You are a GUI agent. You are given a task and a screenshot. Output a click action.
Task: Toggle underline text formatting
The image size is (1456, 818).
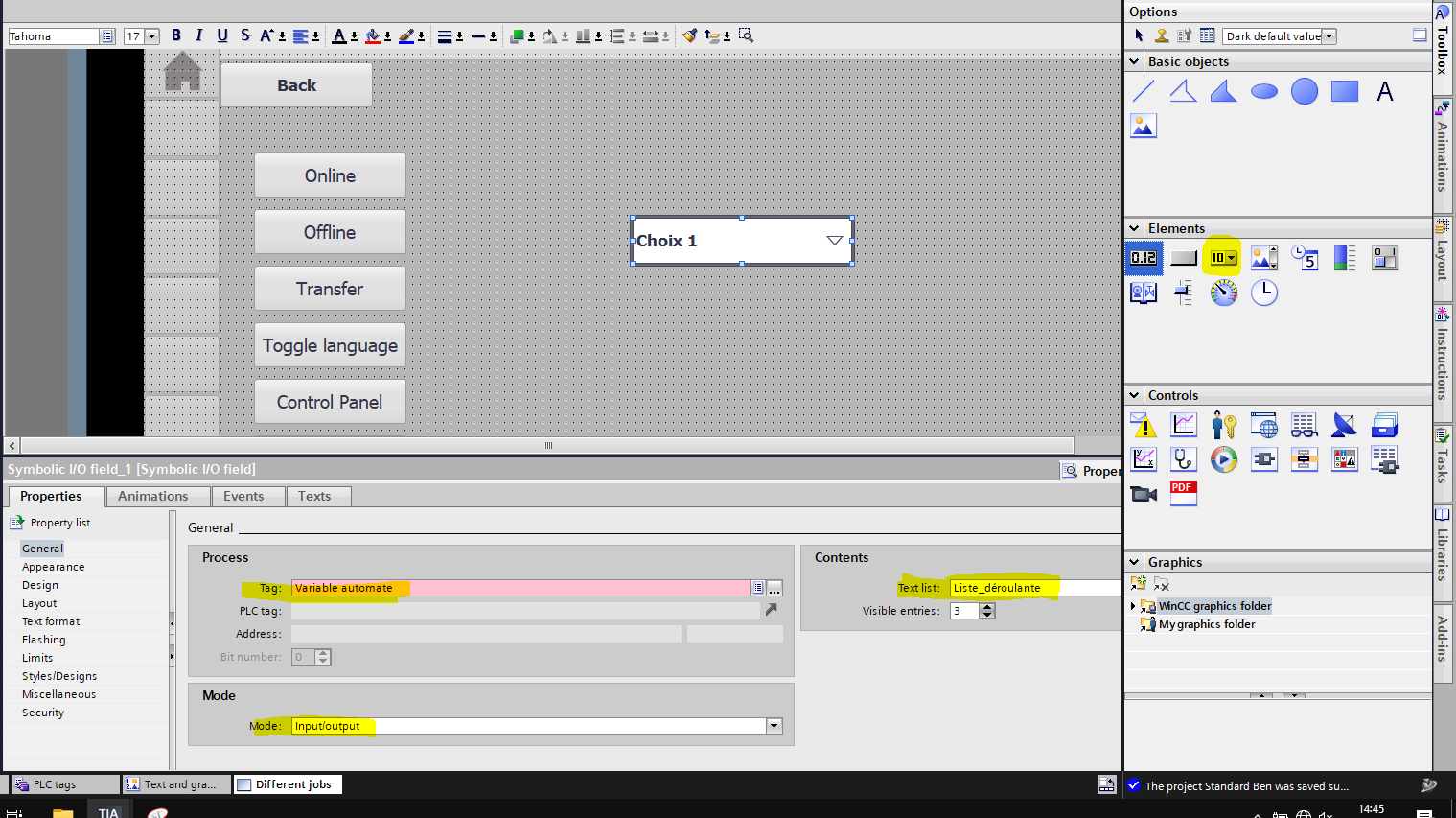(222, 35)
